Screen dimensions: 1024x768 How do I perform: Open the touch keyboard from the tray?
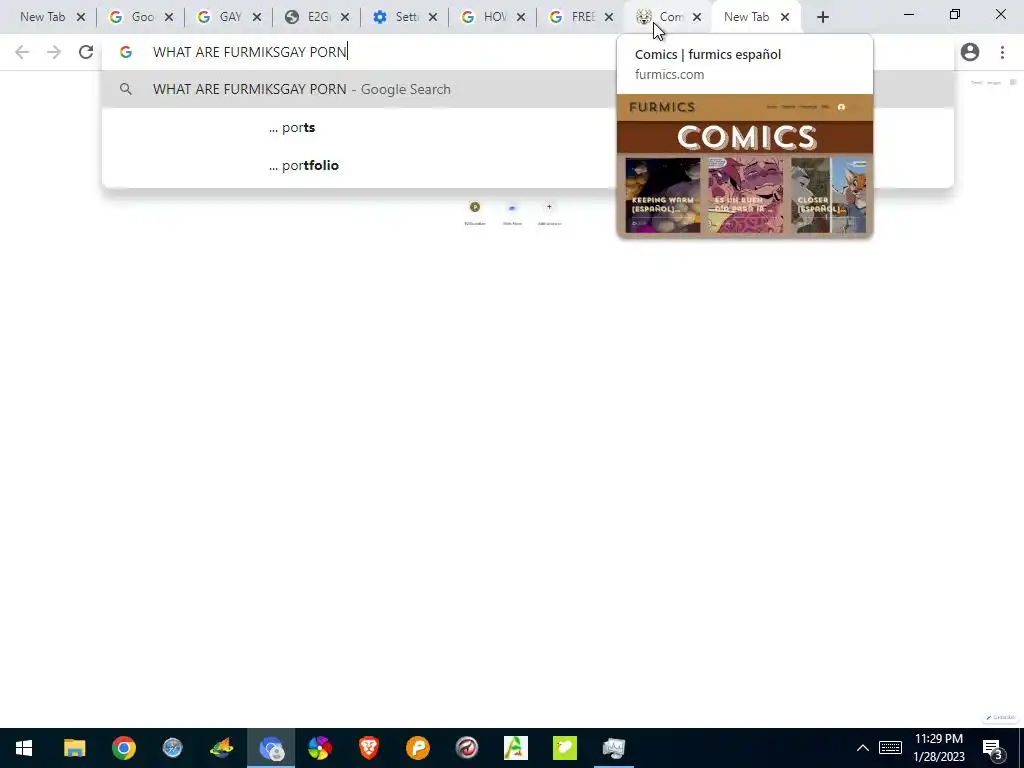890,748
